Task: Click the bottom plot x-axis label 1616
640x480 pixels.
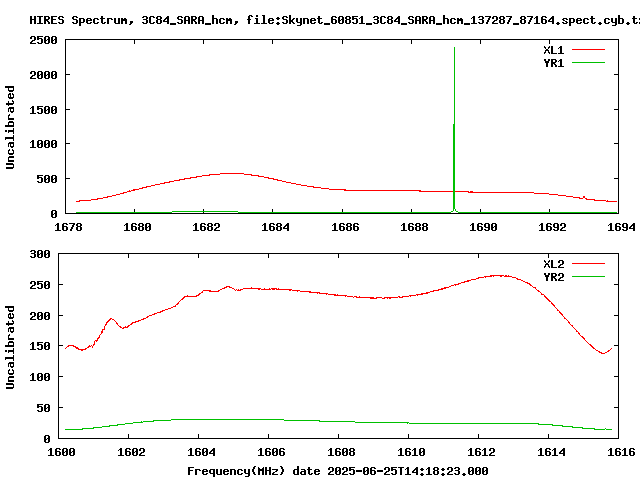Action: pos(621,452)
